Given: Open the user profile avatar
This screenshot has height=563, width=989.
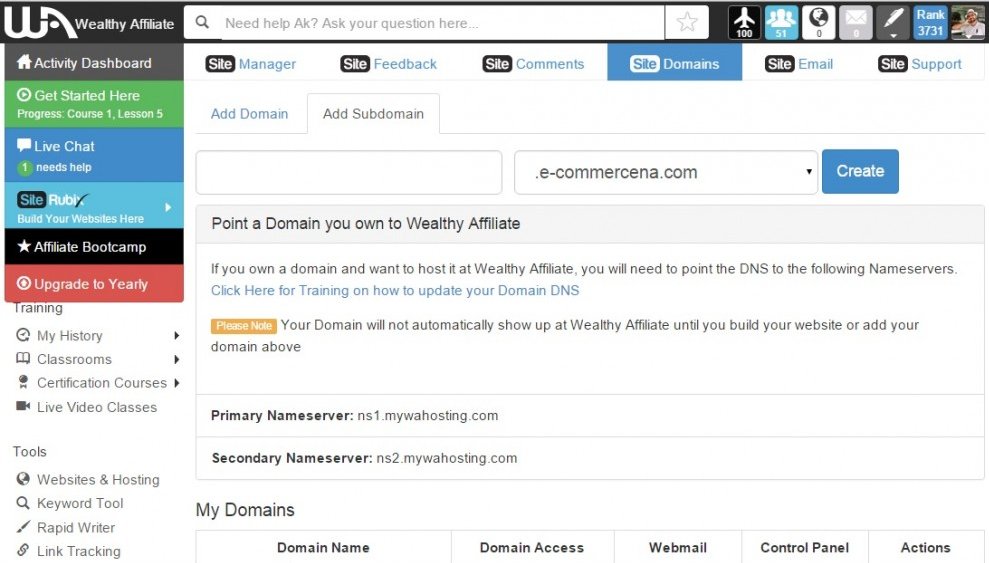Looking at the screenshot, I should click(x=968, y=23).
